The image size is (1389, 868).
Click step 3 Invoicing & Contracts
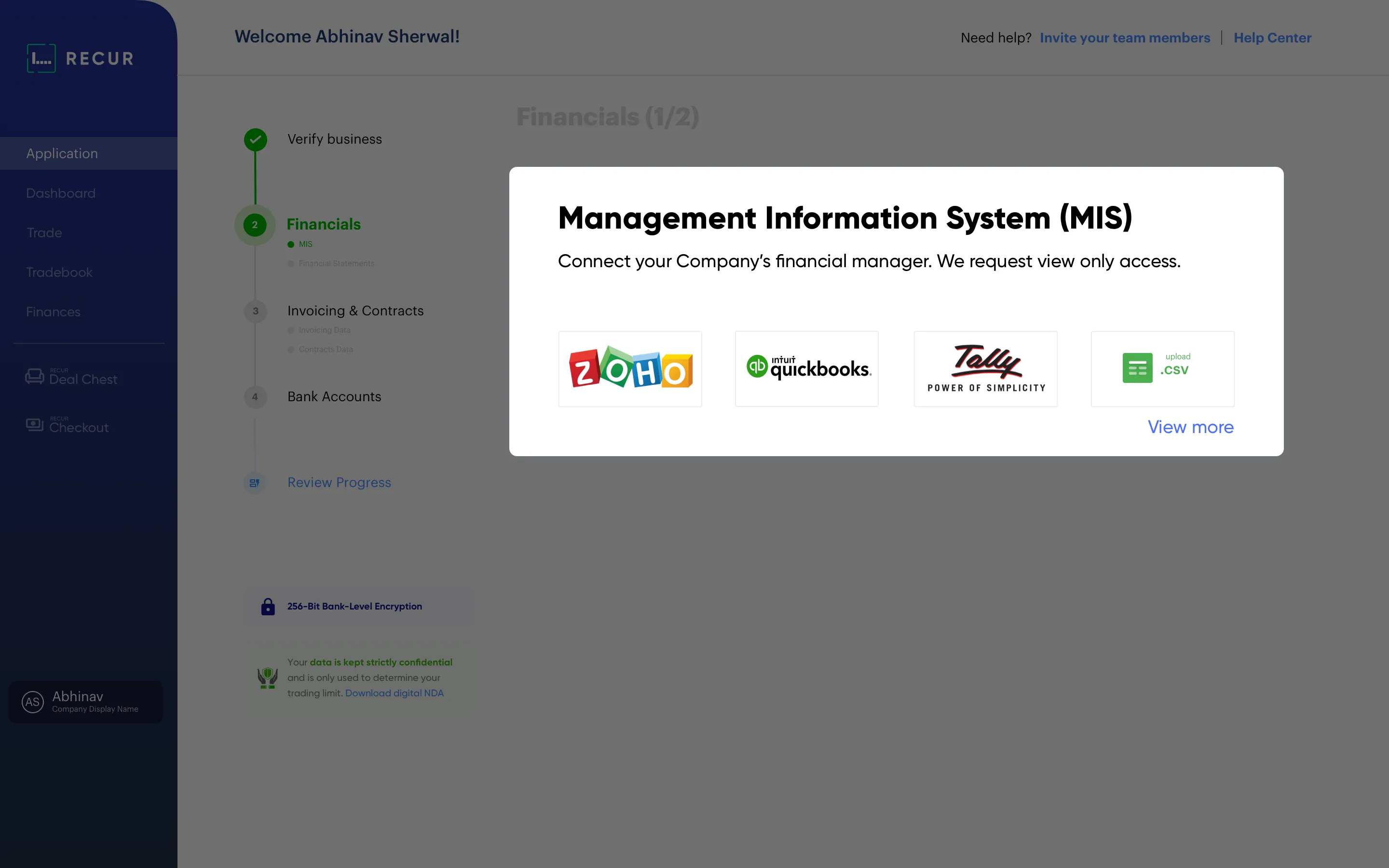[355, 311]
